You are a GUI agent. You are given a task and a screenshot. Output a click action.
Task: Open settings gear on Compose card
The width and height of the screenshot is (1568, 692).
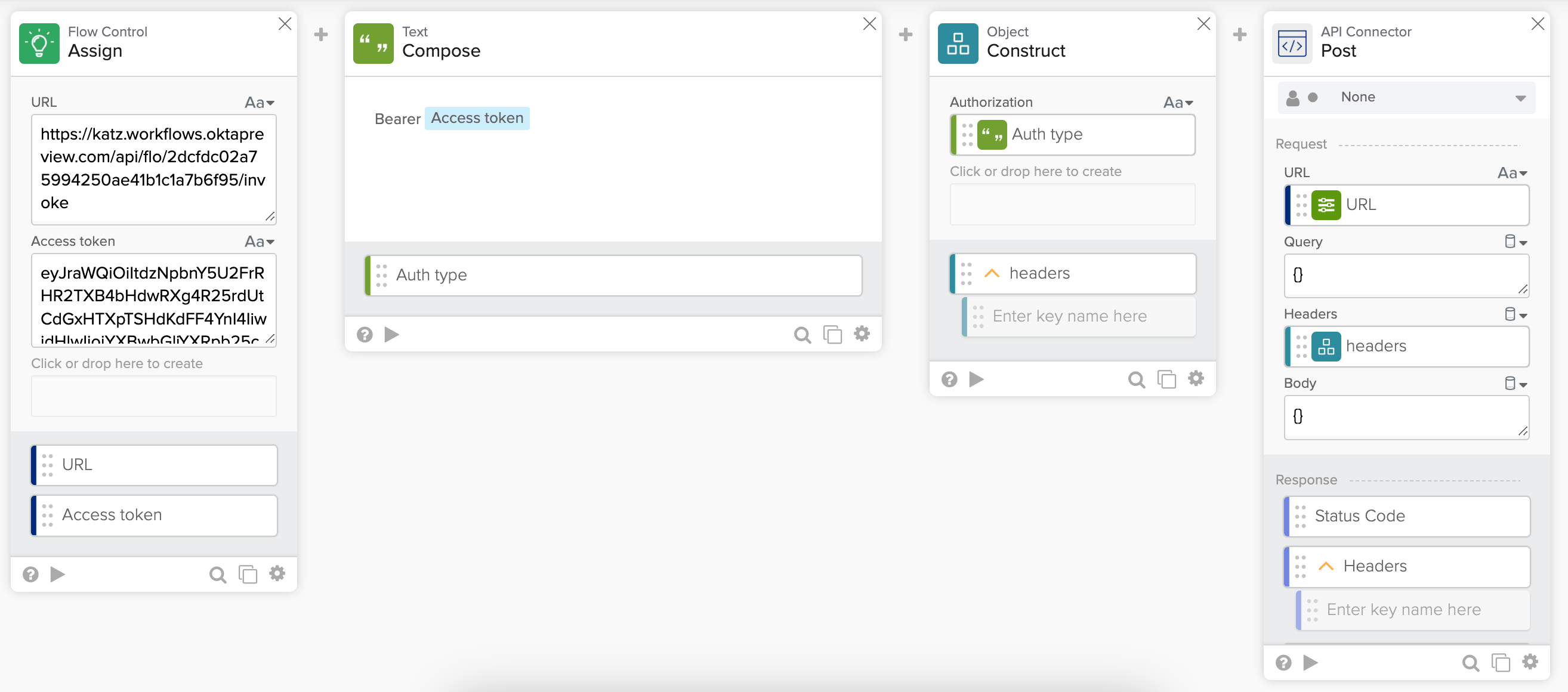coord(862,333)
